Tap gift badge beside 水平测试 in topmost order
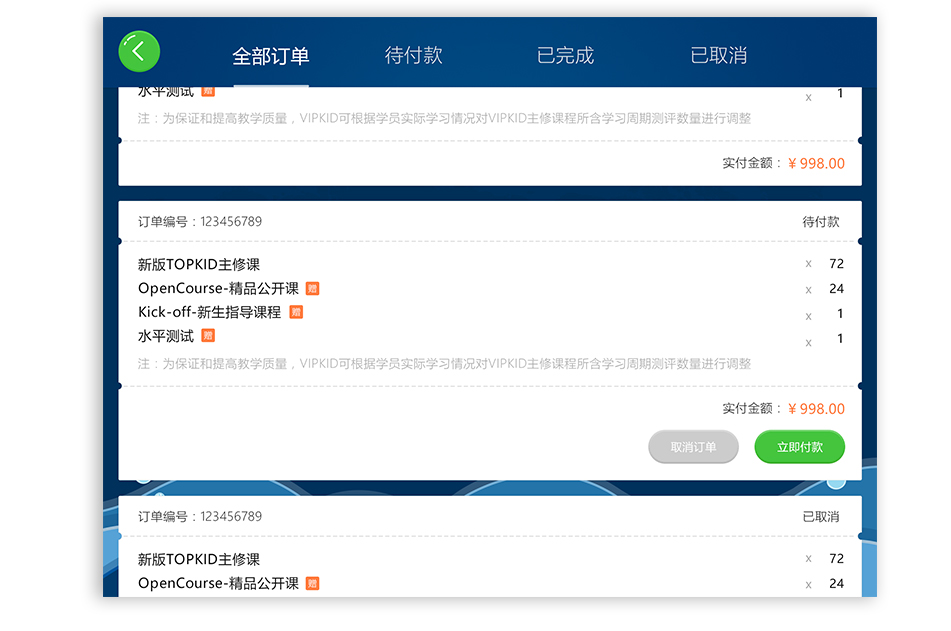Screen dimensions: 951x631 208,91
